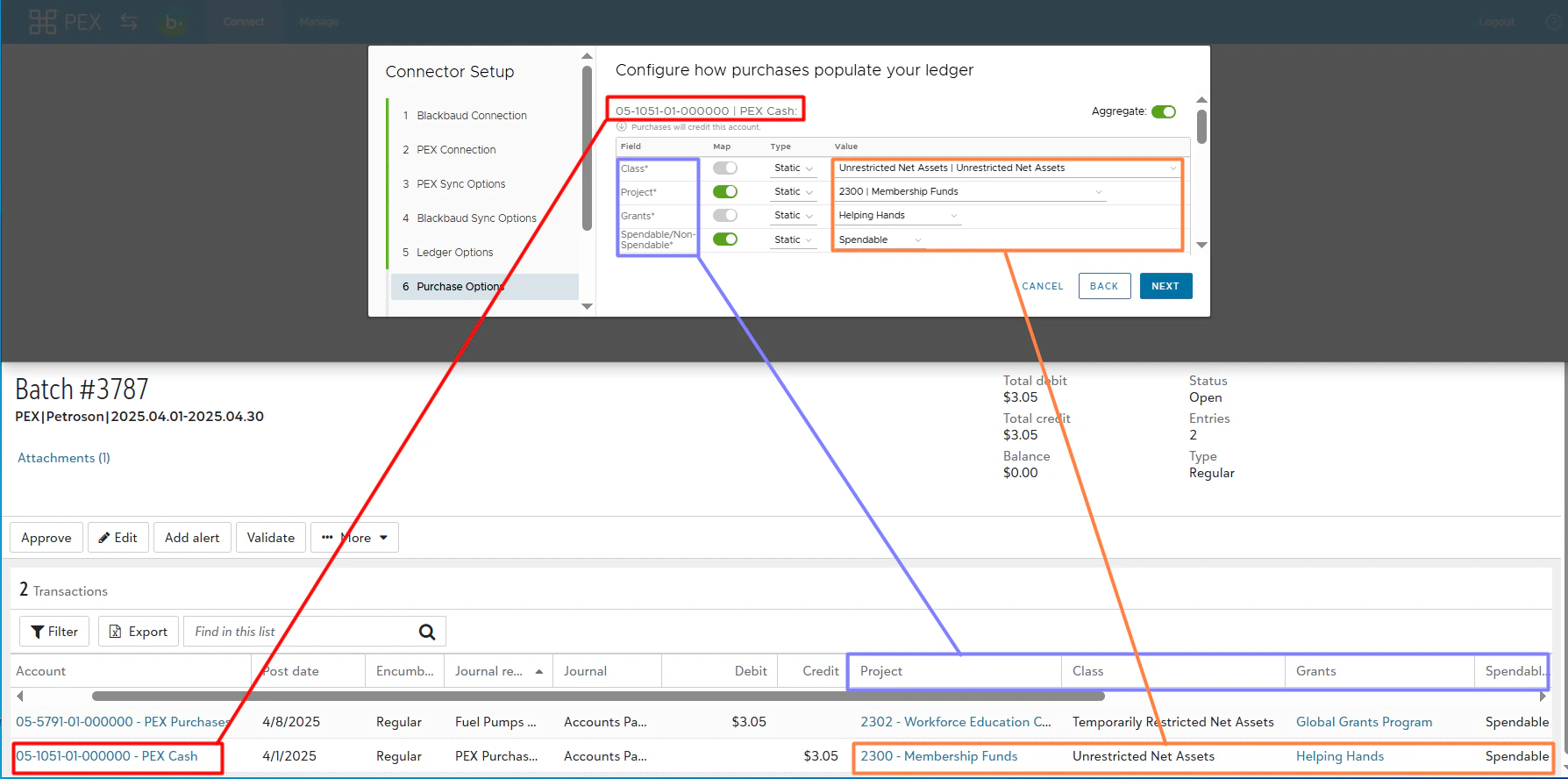Enable the Class map toggle

(x=725, y=168)
